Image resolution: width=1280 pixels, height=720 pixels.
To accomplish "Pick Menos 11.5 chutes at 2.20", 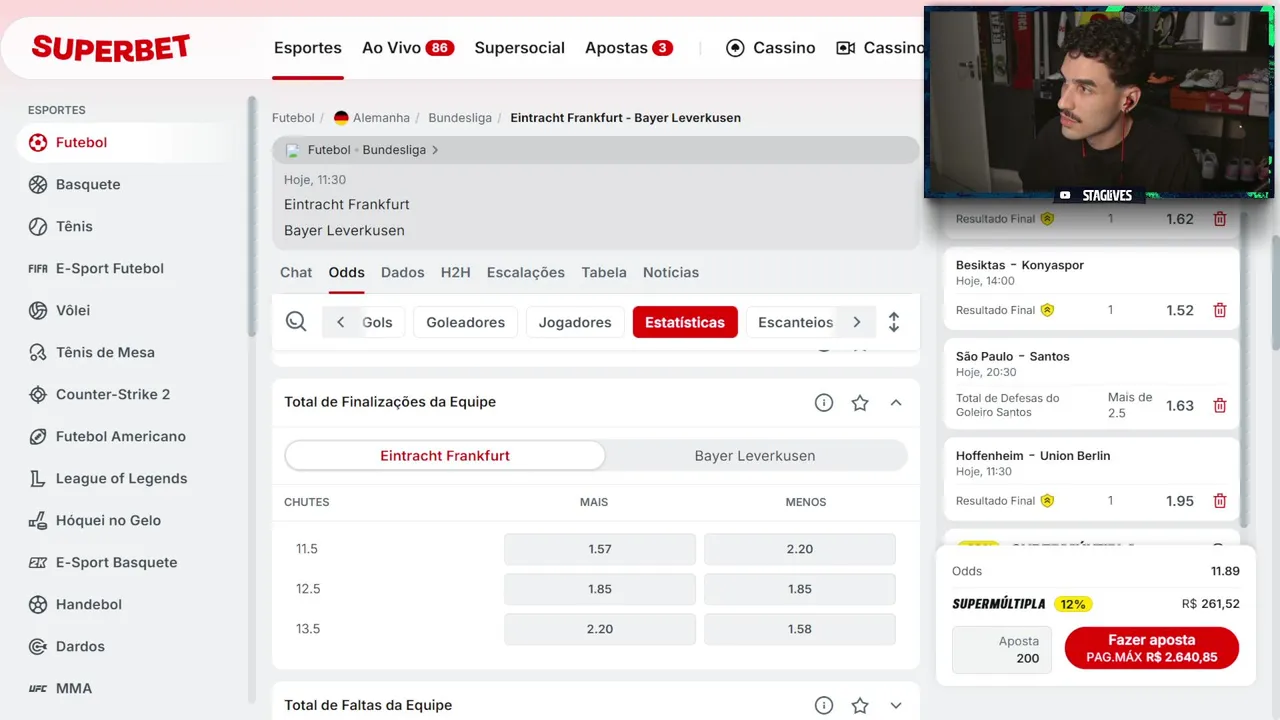I will [800, 549].
